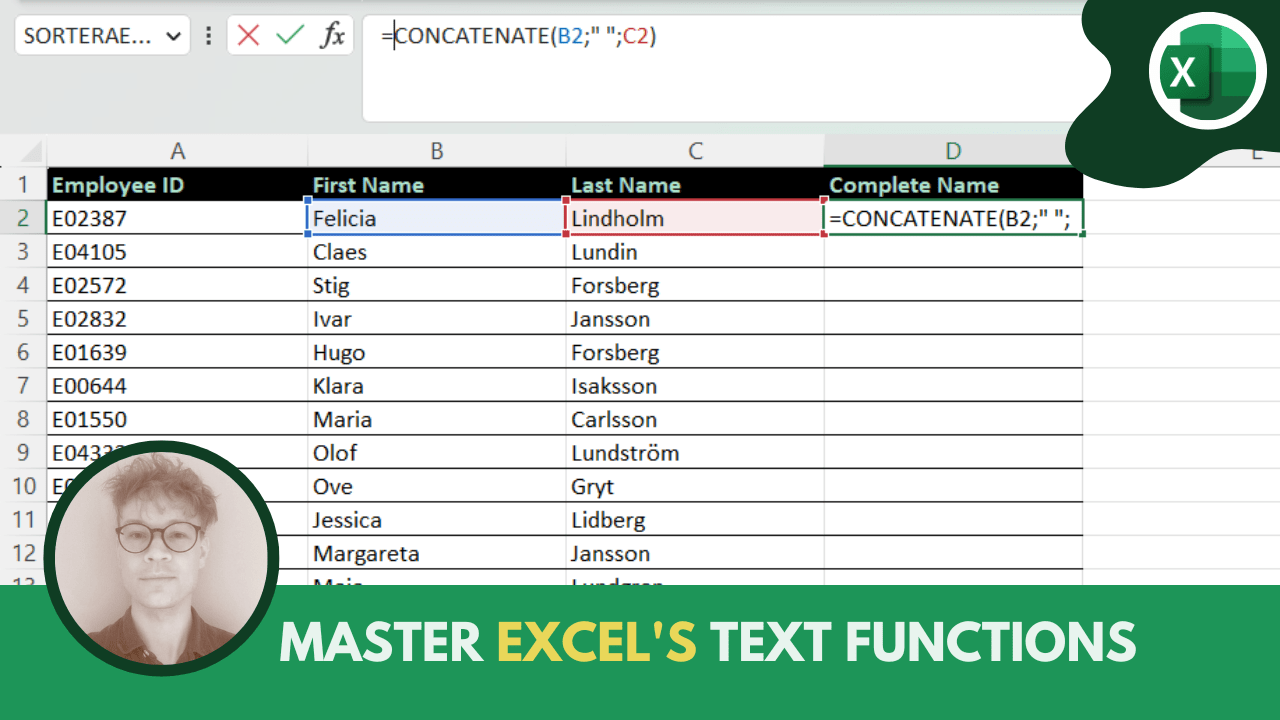The height and width of the screenshot is (720, 1280).
Task: Click the Cancel (X) formula button
Action: click(249, 36)
